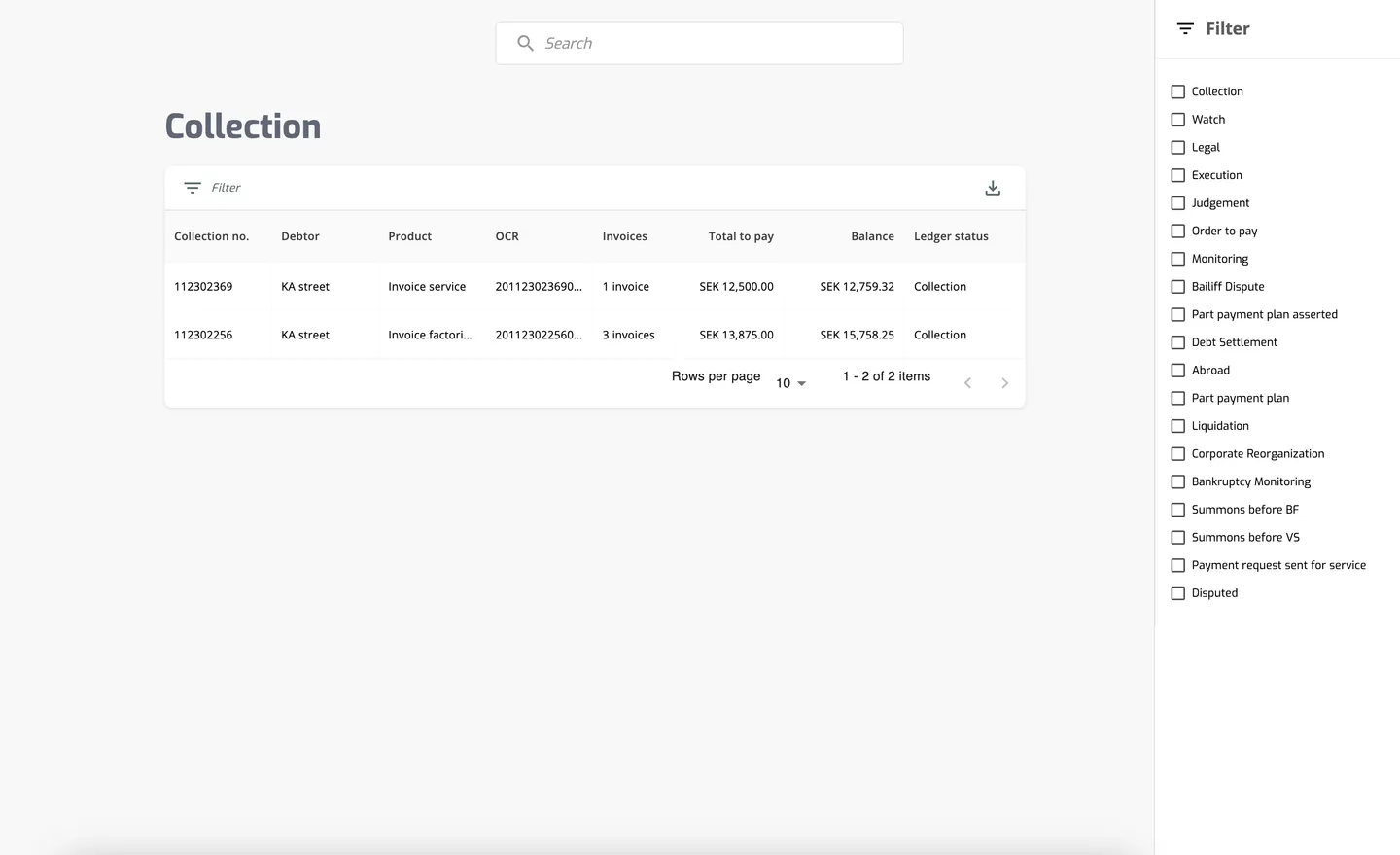Open collection number 112302369
Image resolution: width=1400 pixels, height=855 pixels.
point(203,287)
